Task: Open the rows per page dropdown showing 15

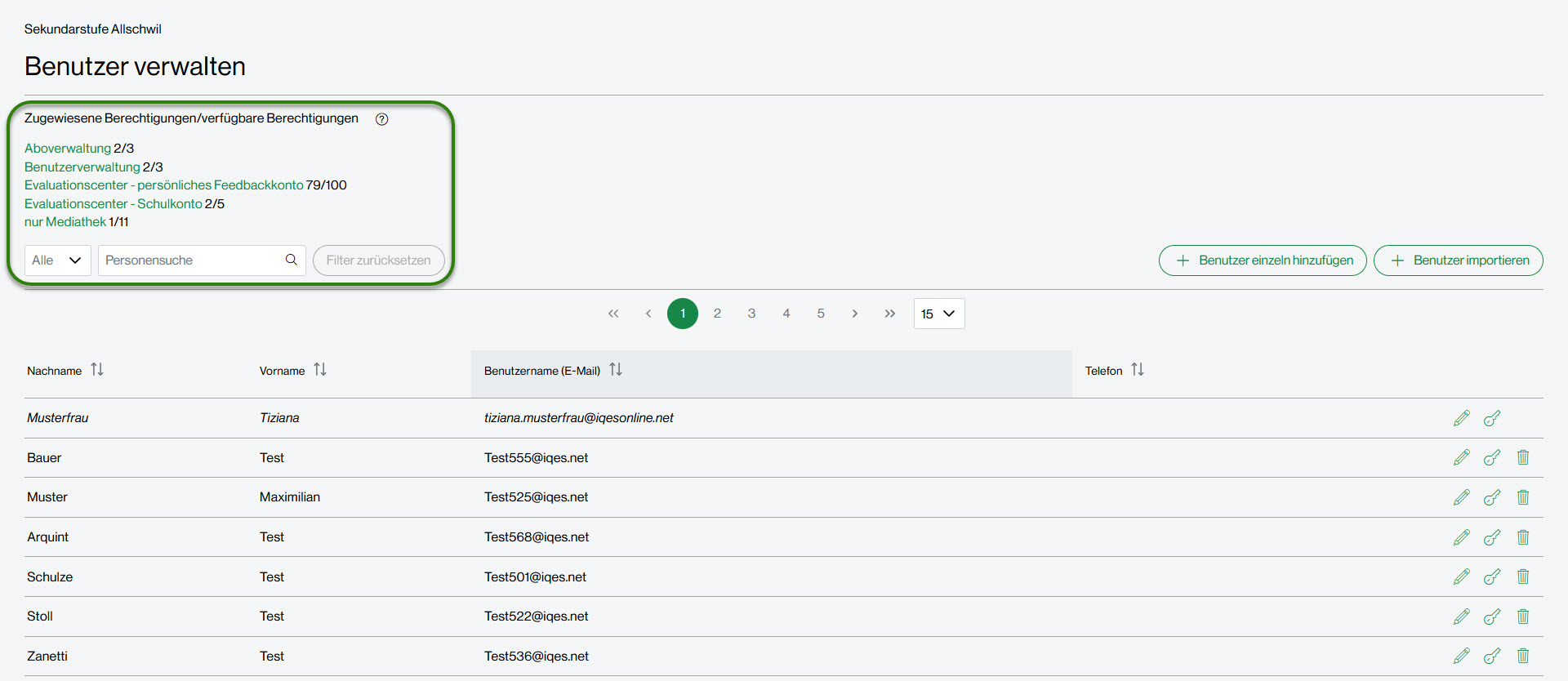Action: [x=938, y=314]
